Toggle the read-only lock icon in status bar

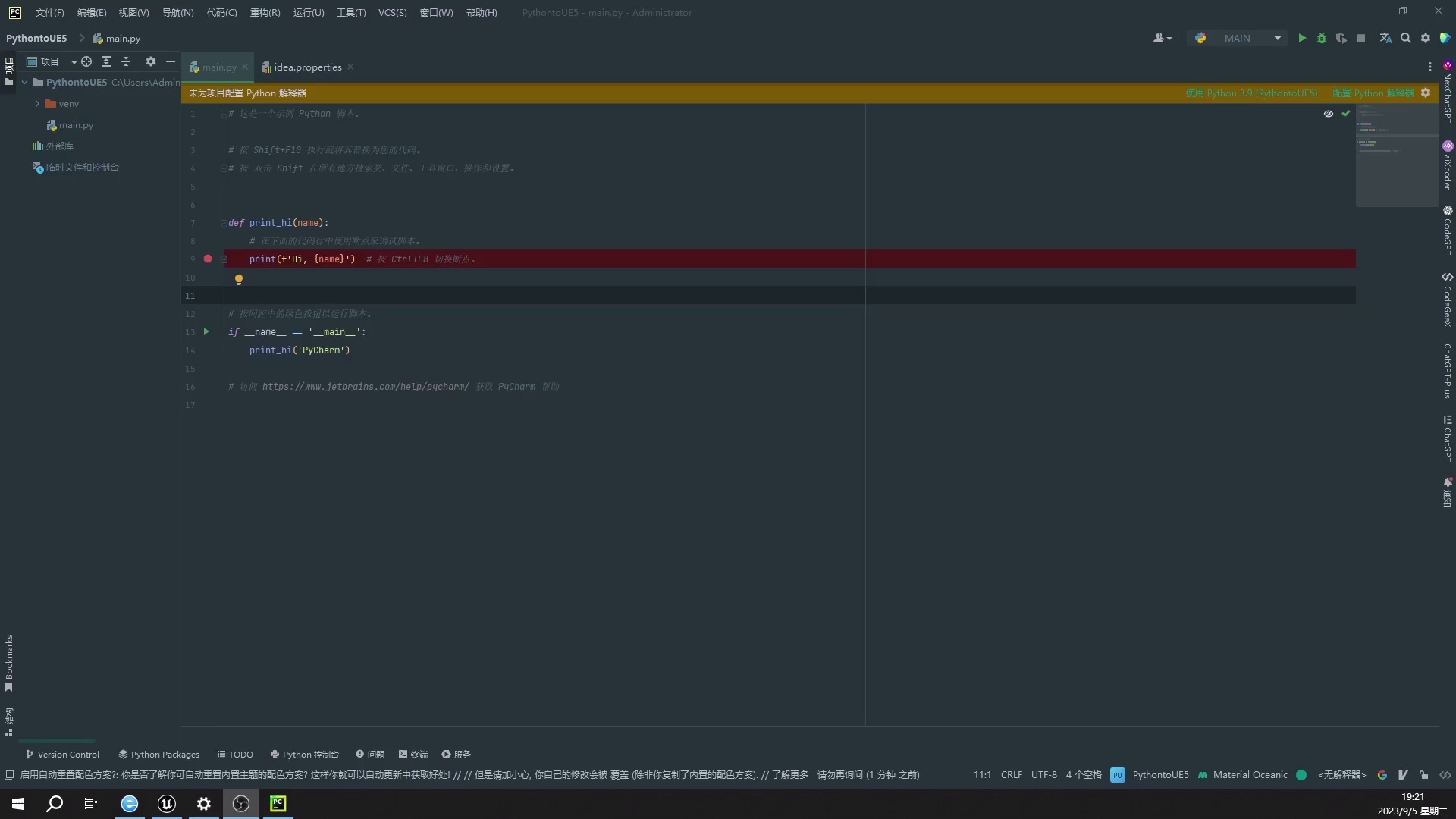pos(1424,775)
